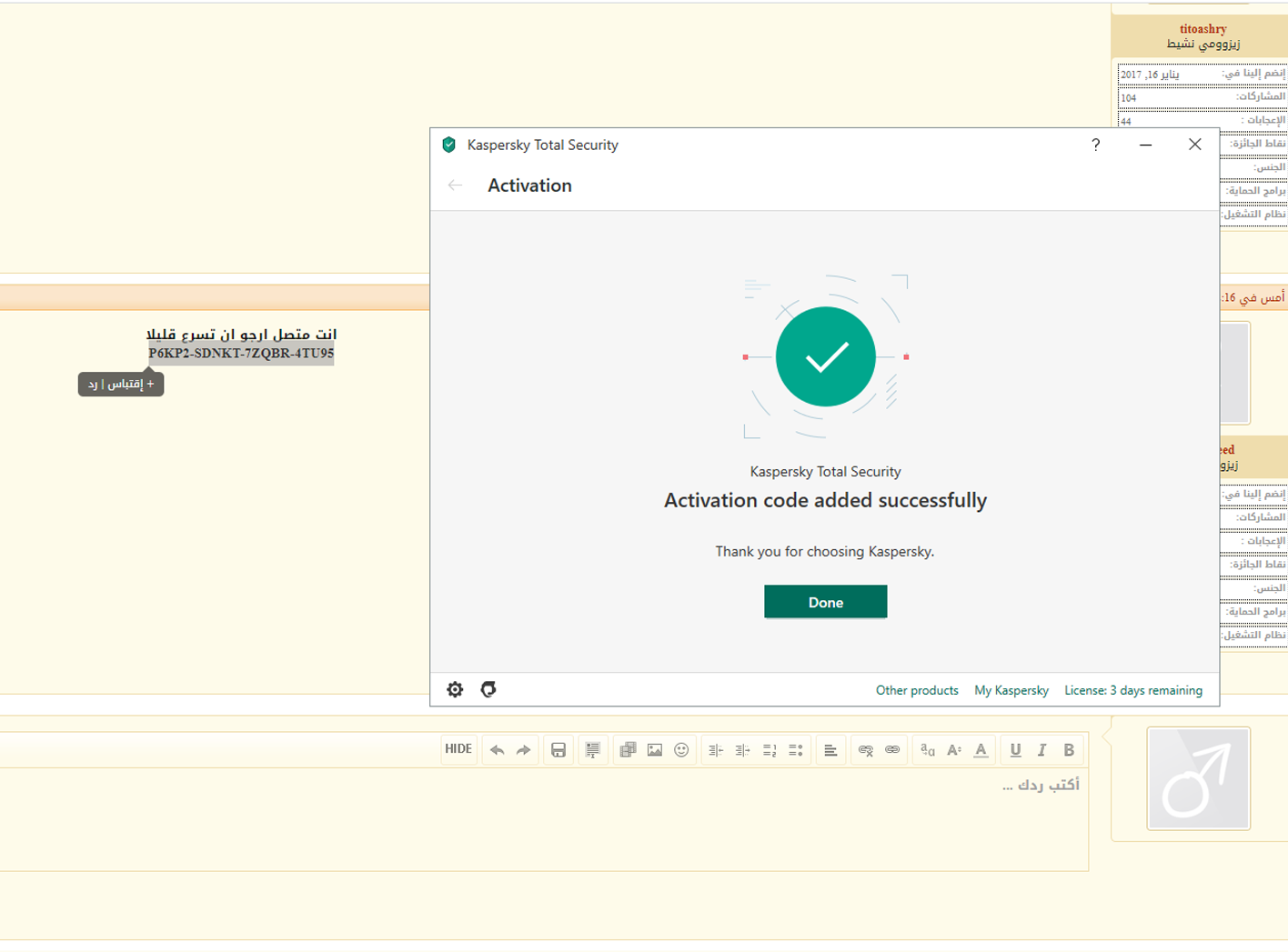Click the reply text area in forum
The width and height of the screenshot is (1288, 952).
pos(544,819)
